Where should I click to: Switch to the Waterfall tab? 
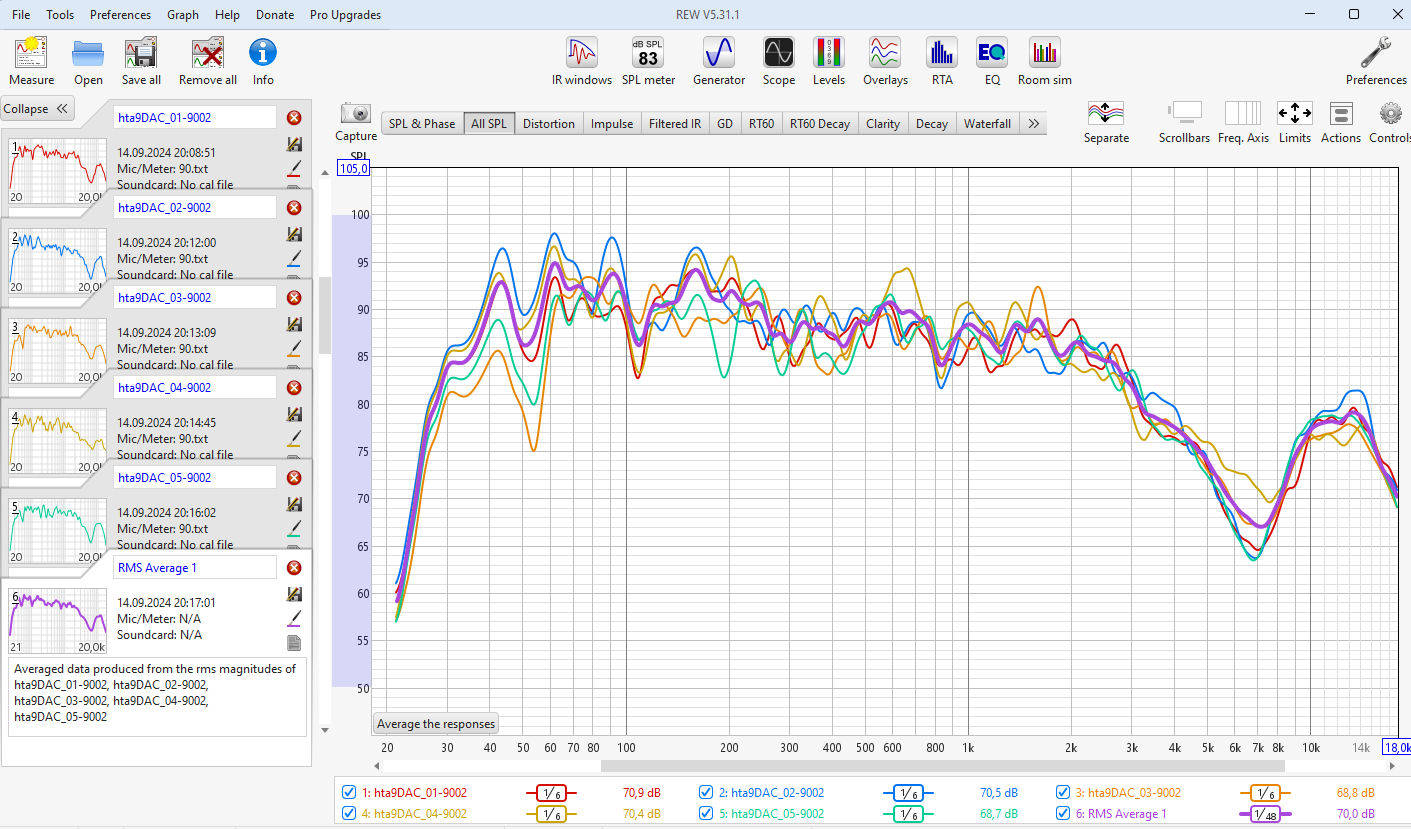[987, 124]
